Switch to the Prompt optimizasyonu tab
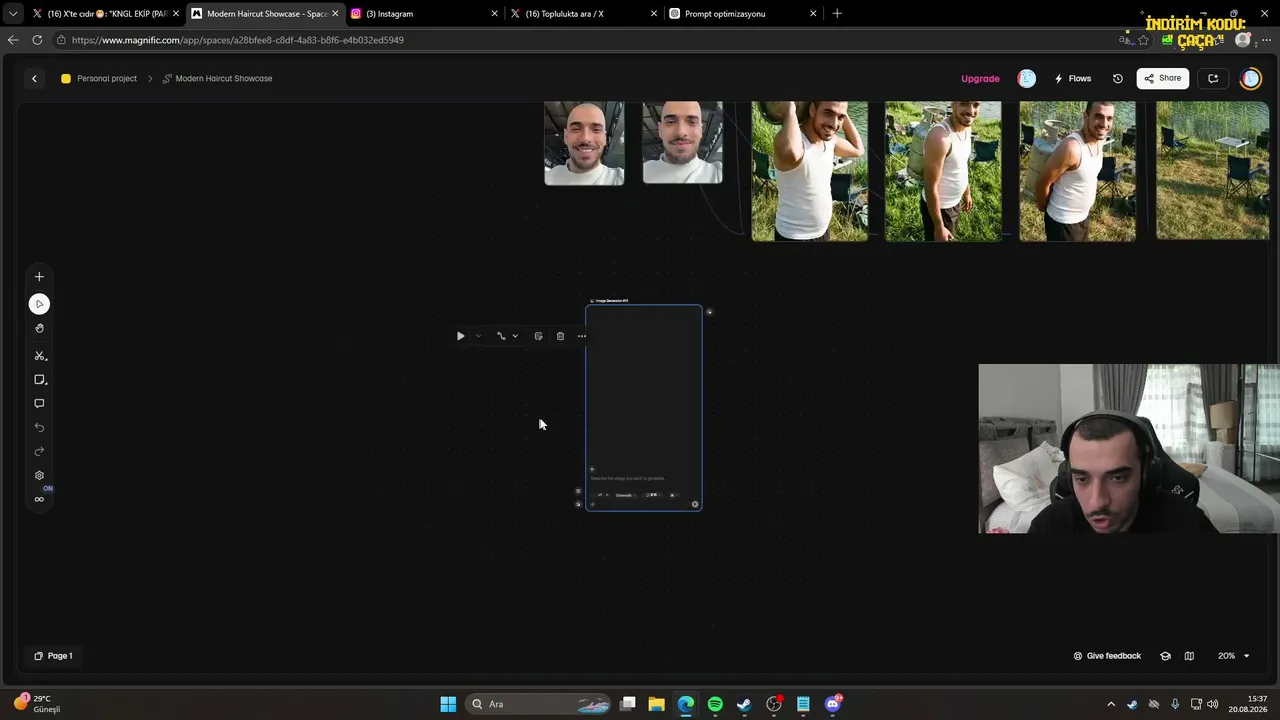The image size is (1280, 720). [x=742, y=14]
